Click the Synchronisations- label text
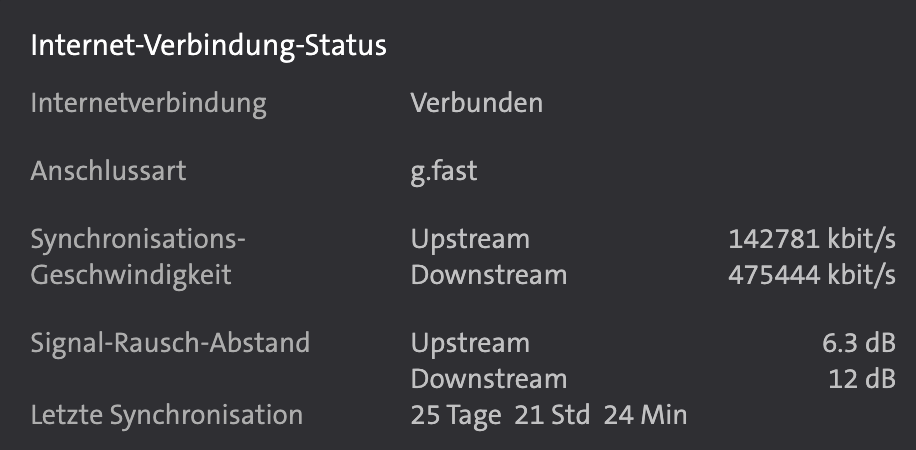 (x=138, y=240)
